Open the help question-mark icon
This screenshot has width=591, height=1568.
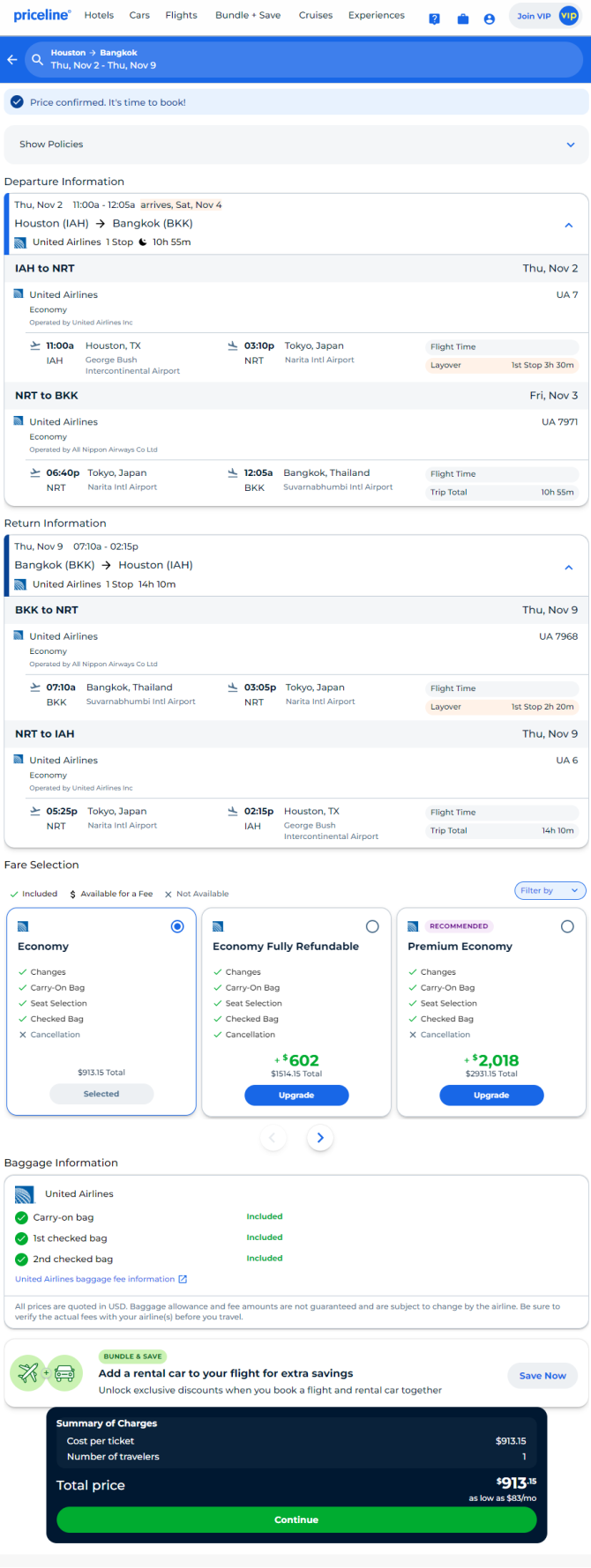point(434,19)
